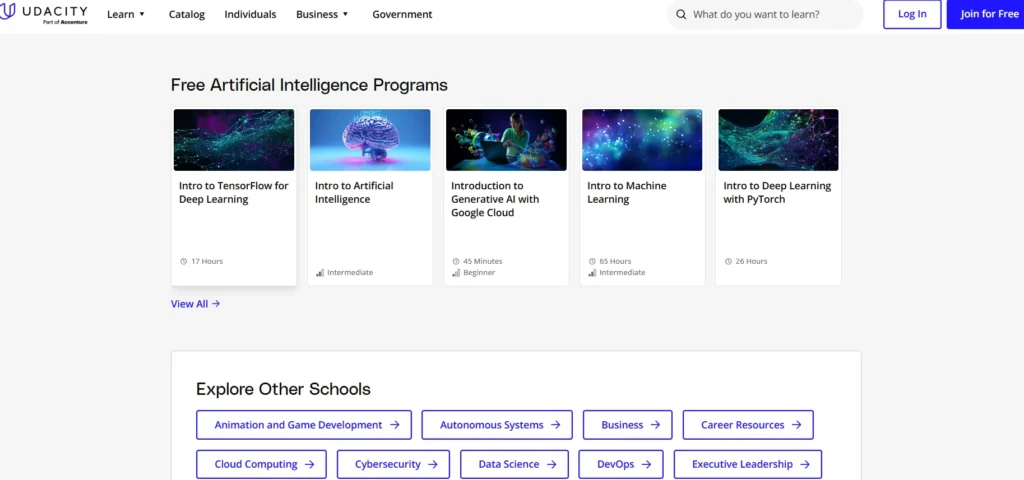Screen dimensions: 1024x480
Task: Select the Intro to TensorFlow for Deep Learning title
Action: [x=234, y=193]
